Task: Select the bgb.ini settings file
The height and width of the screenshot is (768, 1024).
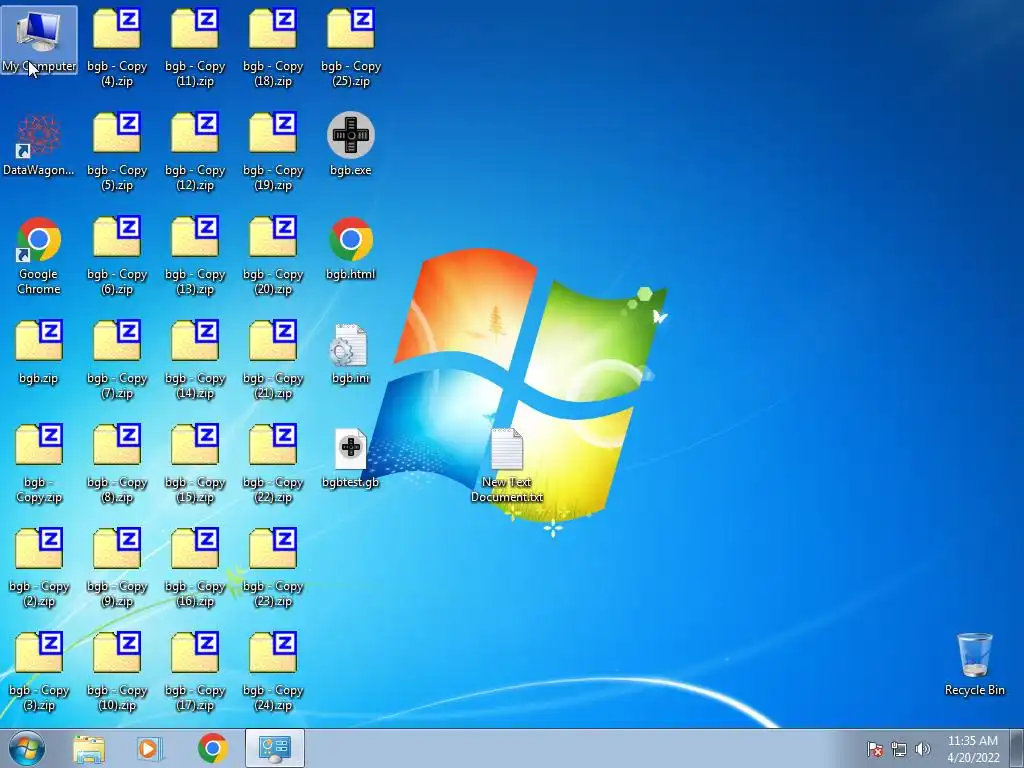Action: (x=351, y=353)
